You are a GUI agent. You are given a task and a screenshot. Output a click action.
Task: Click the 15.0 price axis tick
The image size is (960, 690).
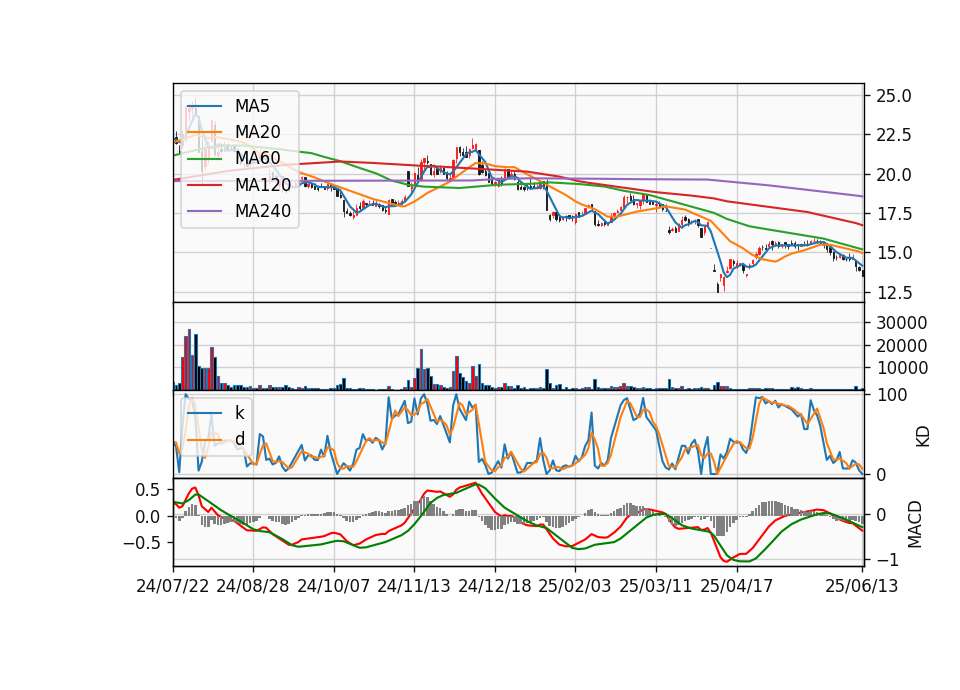tap(894, 253)
